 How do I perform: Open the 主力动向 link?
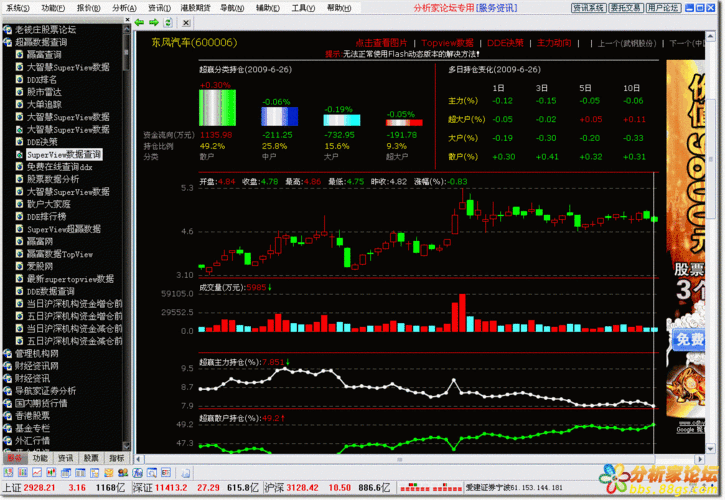(x=554, y=43)
